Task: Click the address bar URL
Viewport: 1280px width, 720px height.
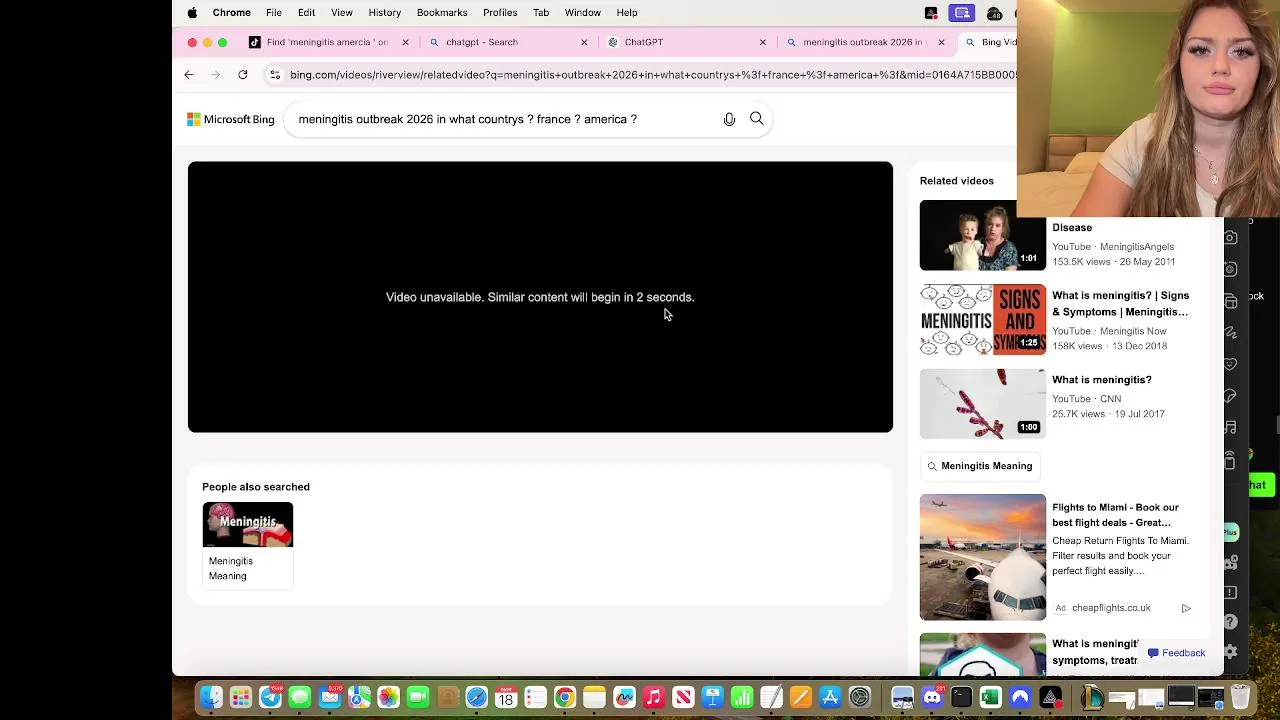Action: 652,75
